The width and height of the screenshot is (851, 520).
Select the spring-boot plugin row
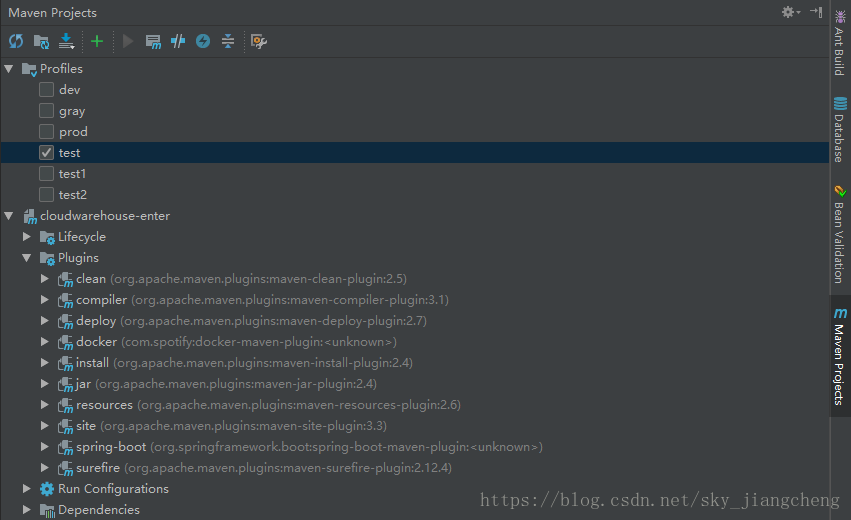coord(415,447)
